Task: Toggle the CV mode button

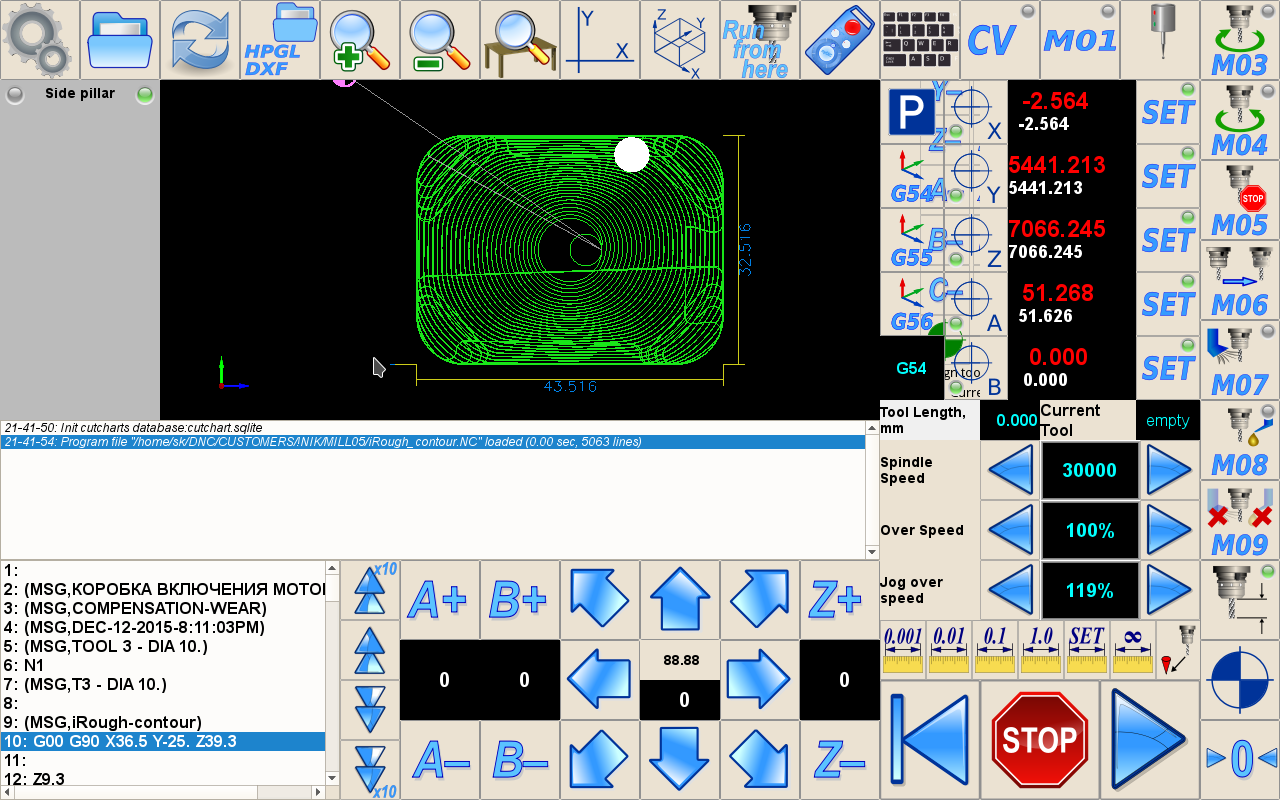Action: (x=999, y=40)
